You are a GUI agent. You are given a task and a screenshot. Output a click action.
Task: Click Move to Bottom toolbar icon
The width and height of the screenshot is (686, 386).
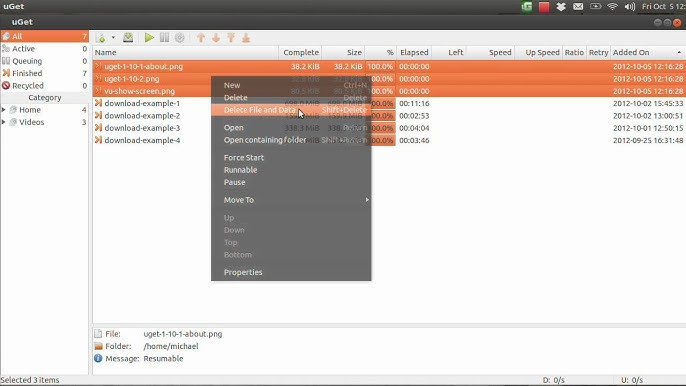click(x=246, y=38)
